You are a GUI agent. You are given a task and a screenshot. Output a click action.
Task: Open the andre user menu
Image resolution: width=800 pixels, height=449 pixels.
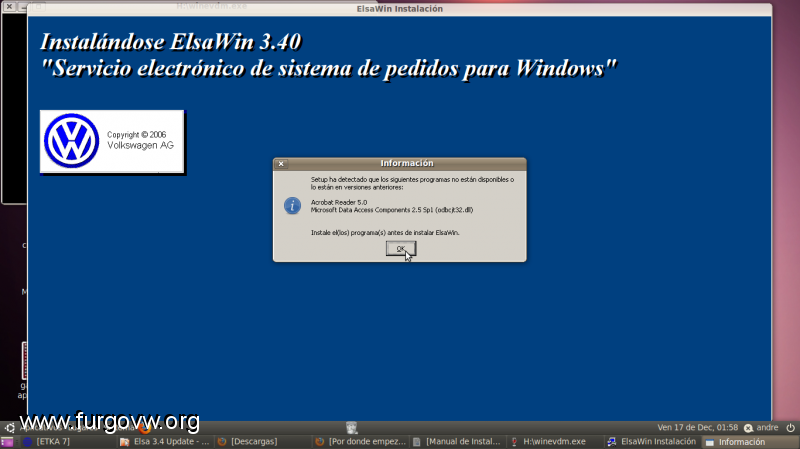767,428
